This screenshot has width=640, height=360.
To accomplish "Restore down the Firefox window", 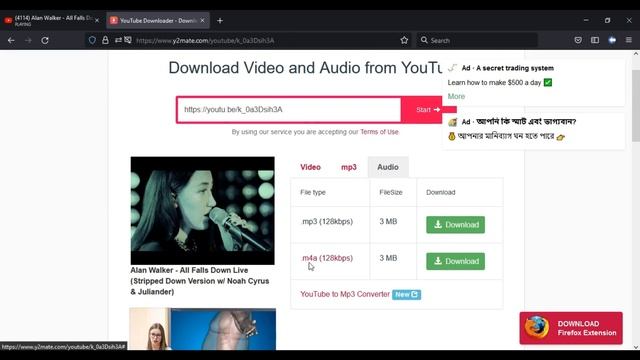I will 607,20.
